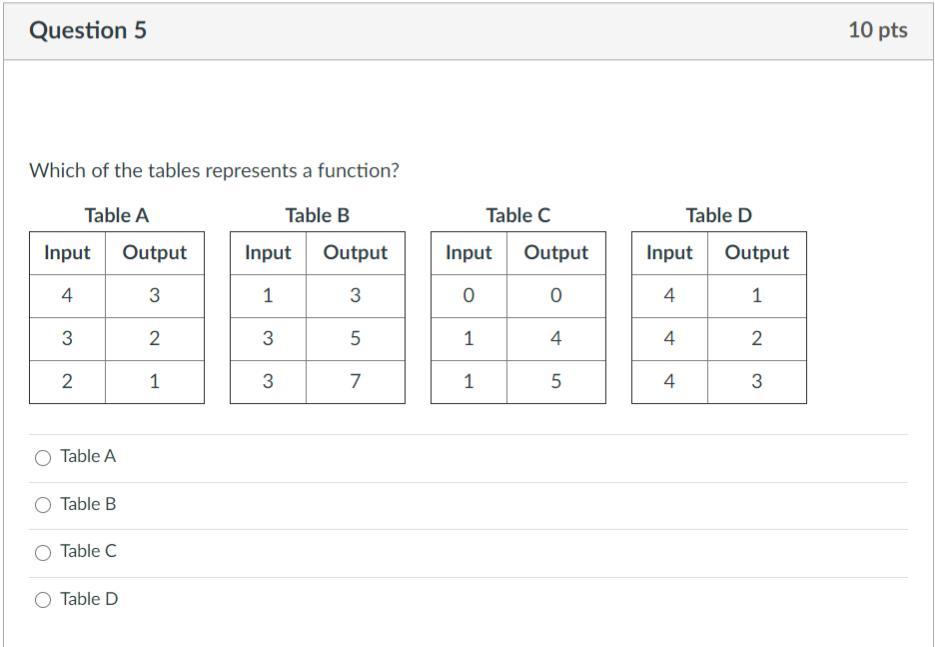The height and width of the screenshot is (647, 935).
Task: Click the Table B title above second table
Action: click(317, 215)
